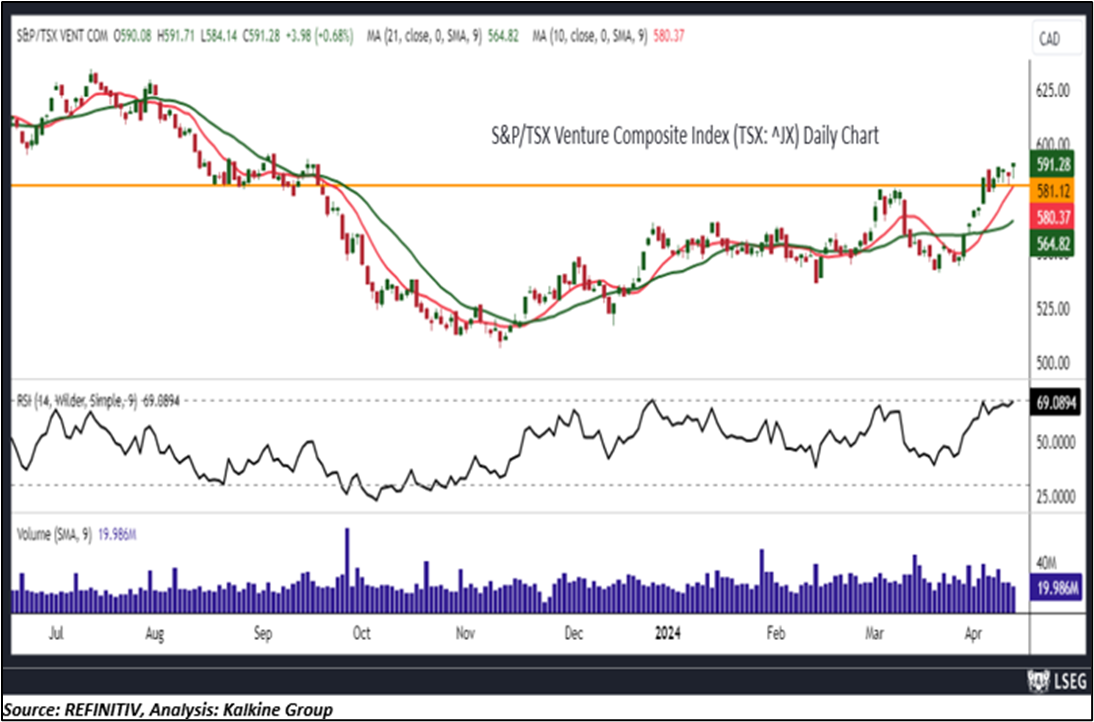Click the Aug label on time axis

click(156, 632)
